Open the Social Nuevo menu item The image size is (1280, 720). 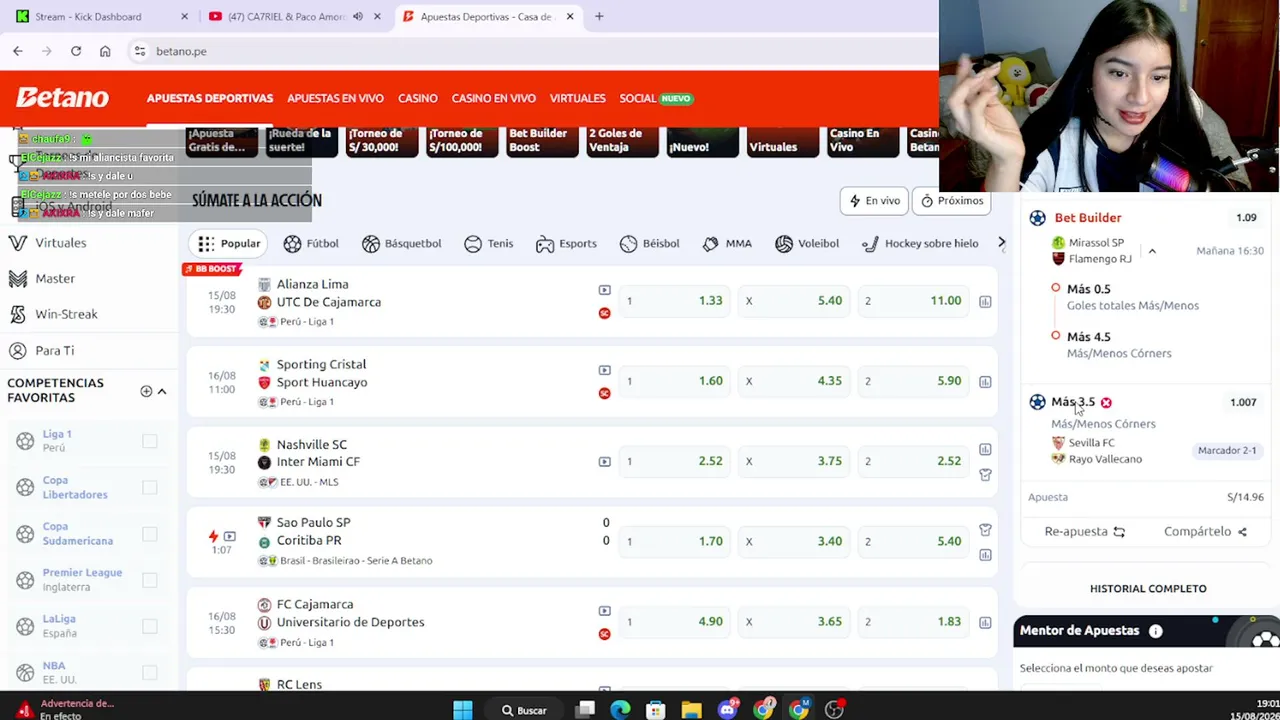pyautogui.click(x=656, y=98)
